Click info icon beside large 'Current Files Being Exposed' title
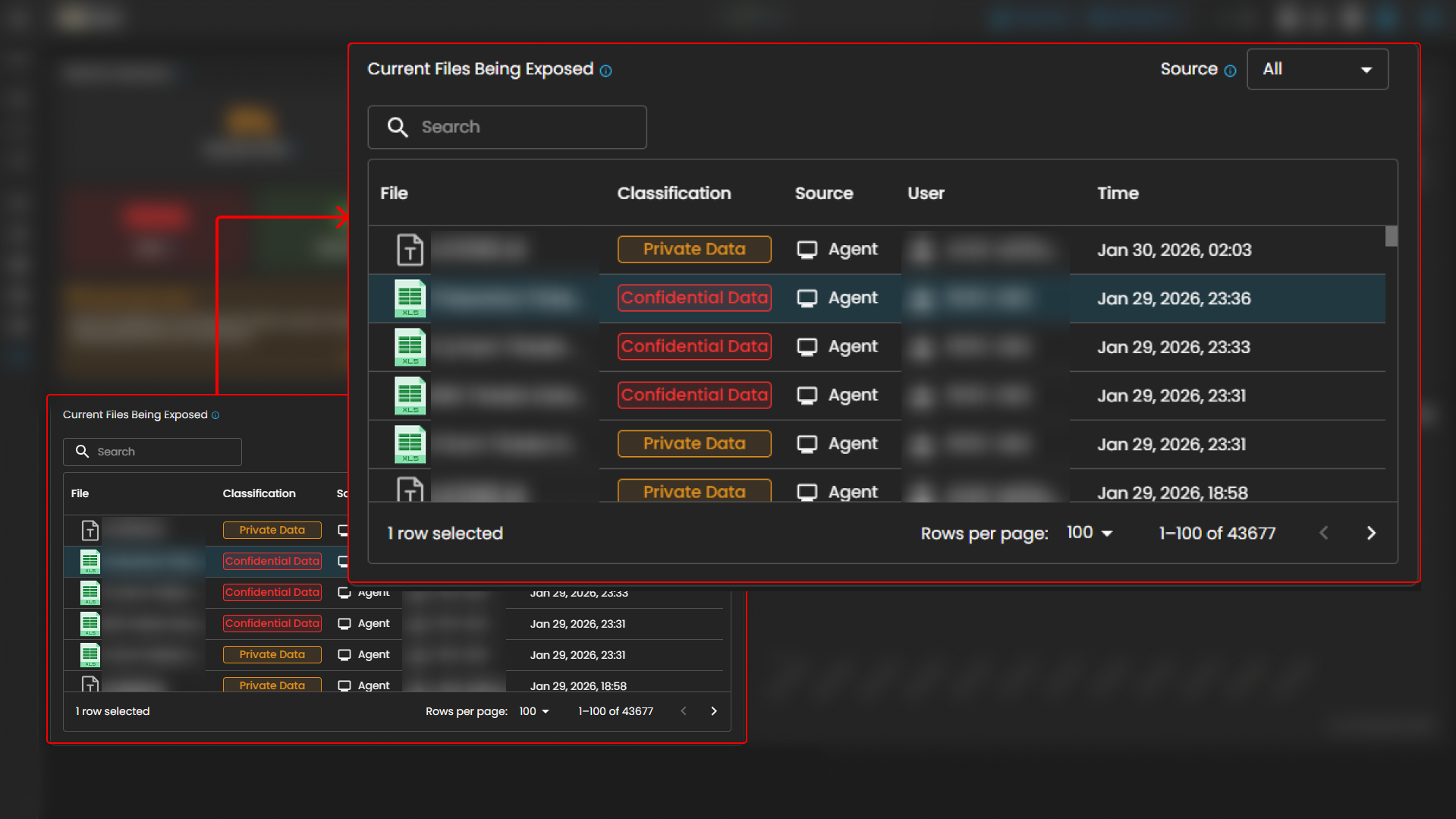Viewport: 1456px width, 819px height. click(x=605, y=71)
